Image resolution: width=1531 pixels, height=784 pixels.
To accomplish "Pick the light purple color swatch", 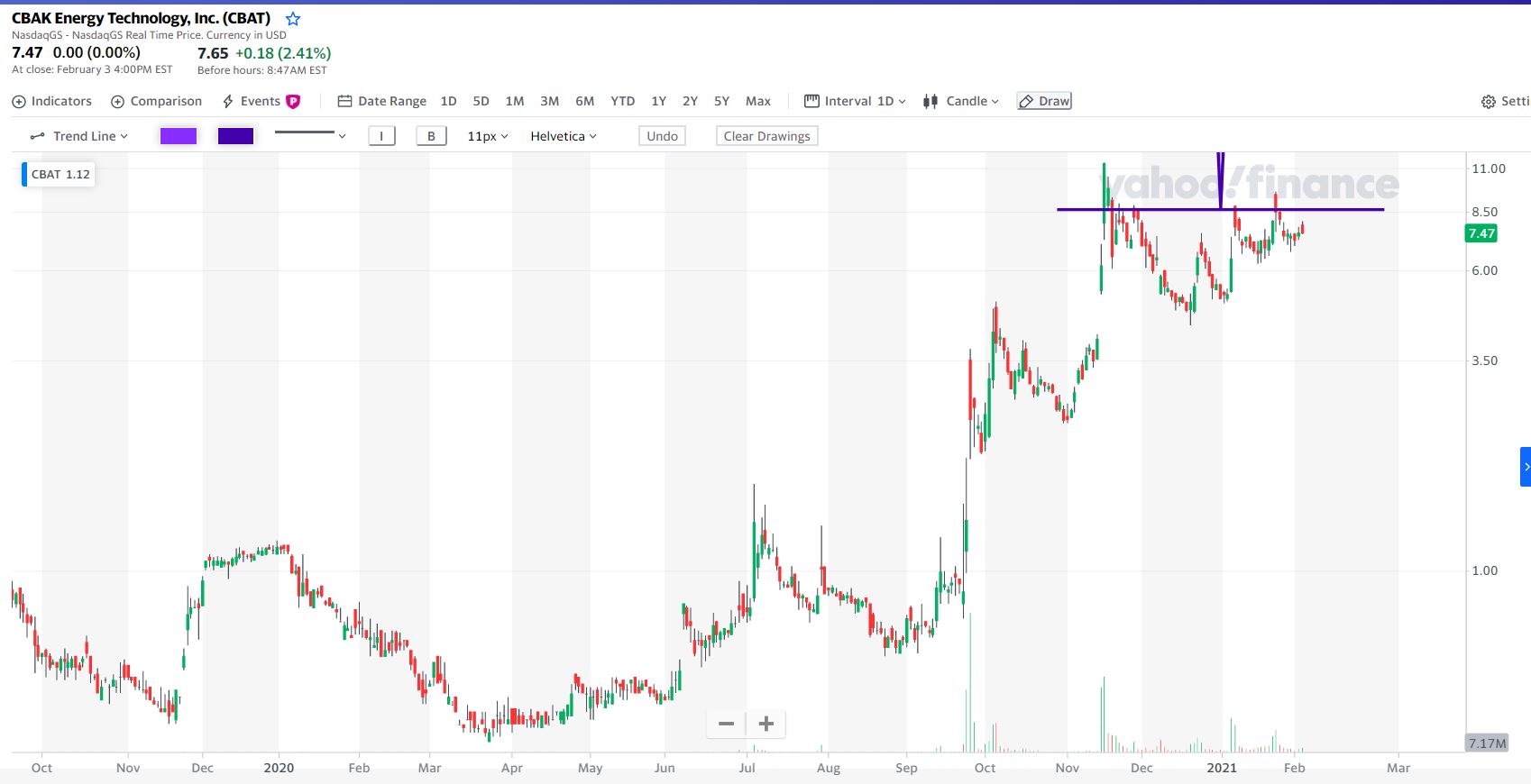I will 179,136.
